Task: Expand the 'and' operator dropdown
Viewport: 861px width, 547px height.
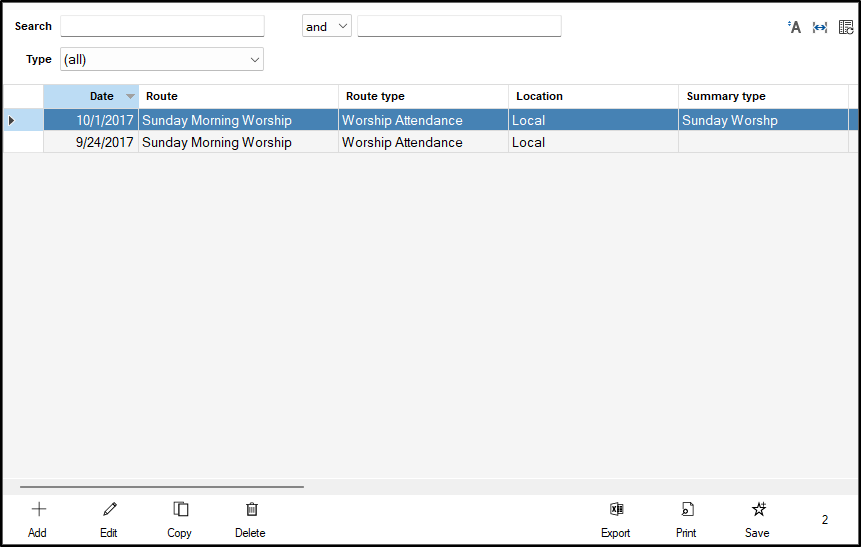Action: [x=327, y=27]
